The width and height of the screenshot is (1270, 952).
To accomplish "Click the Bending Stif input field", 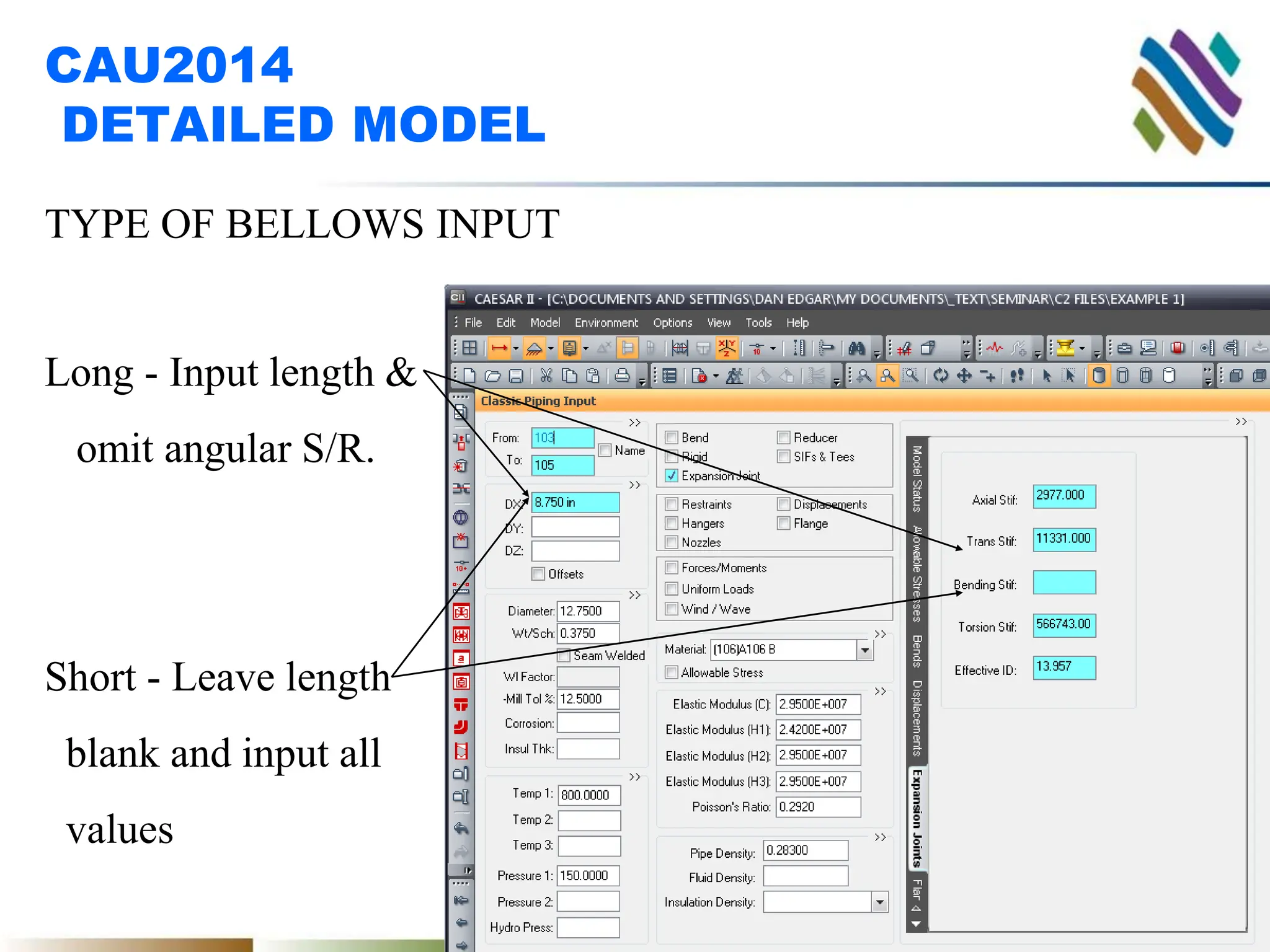I will click(x=1064, y=583).
